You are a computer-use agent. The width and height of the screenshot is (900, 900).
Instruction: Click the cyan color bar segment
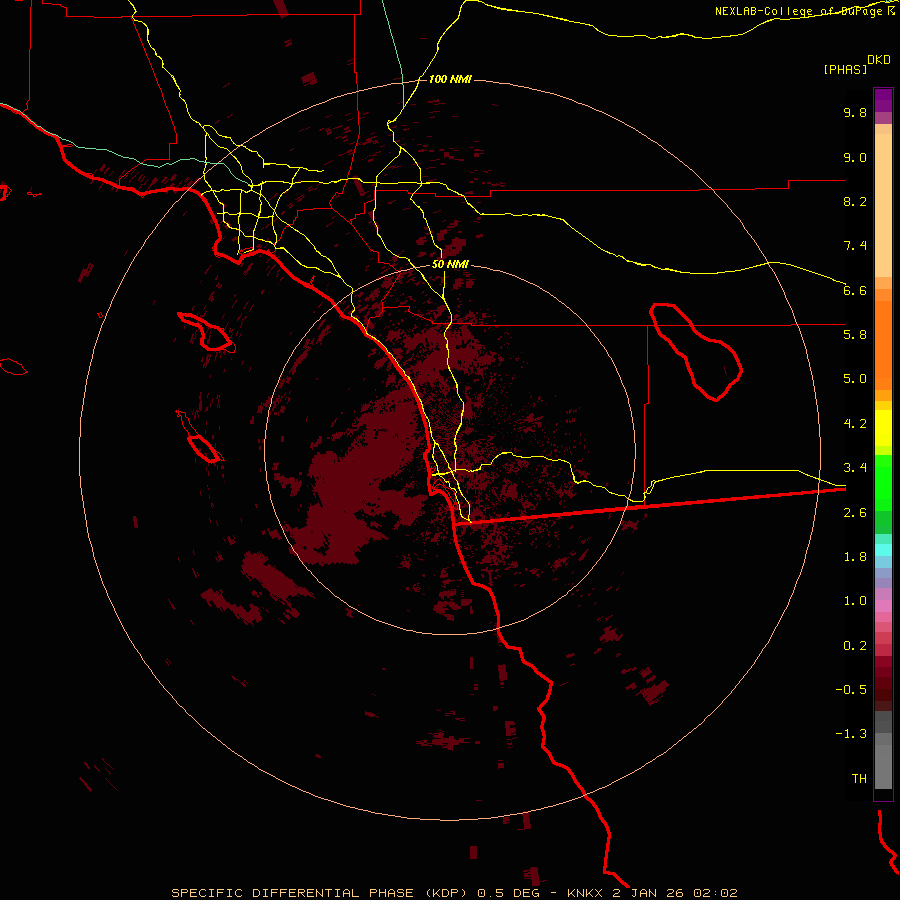tap(883, 549)
